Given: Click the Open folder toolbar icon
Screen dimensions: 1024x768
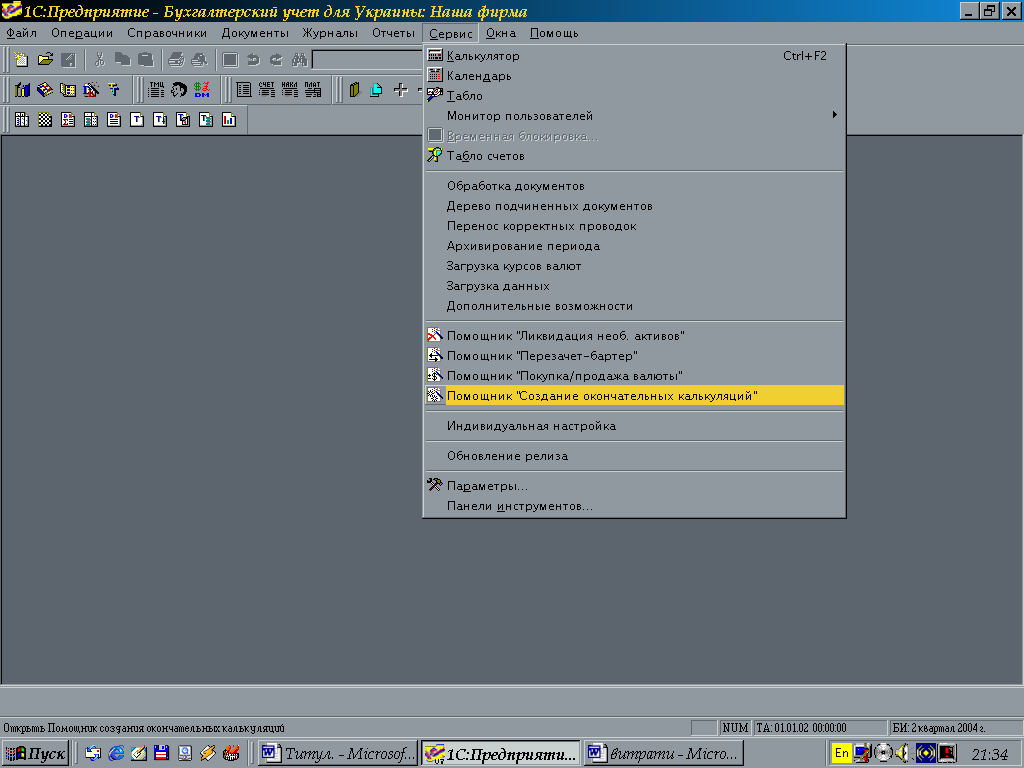Looking at the screenshot, I should click(45, 60).
